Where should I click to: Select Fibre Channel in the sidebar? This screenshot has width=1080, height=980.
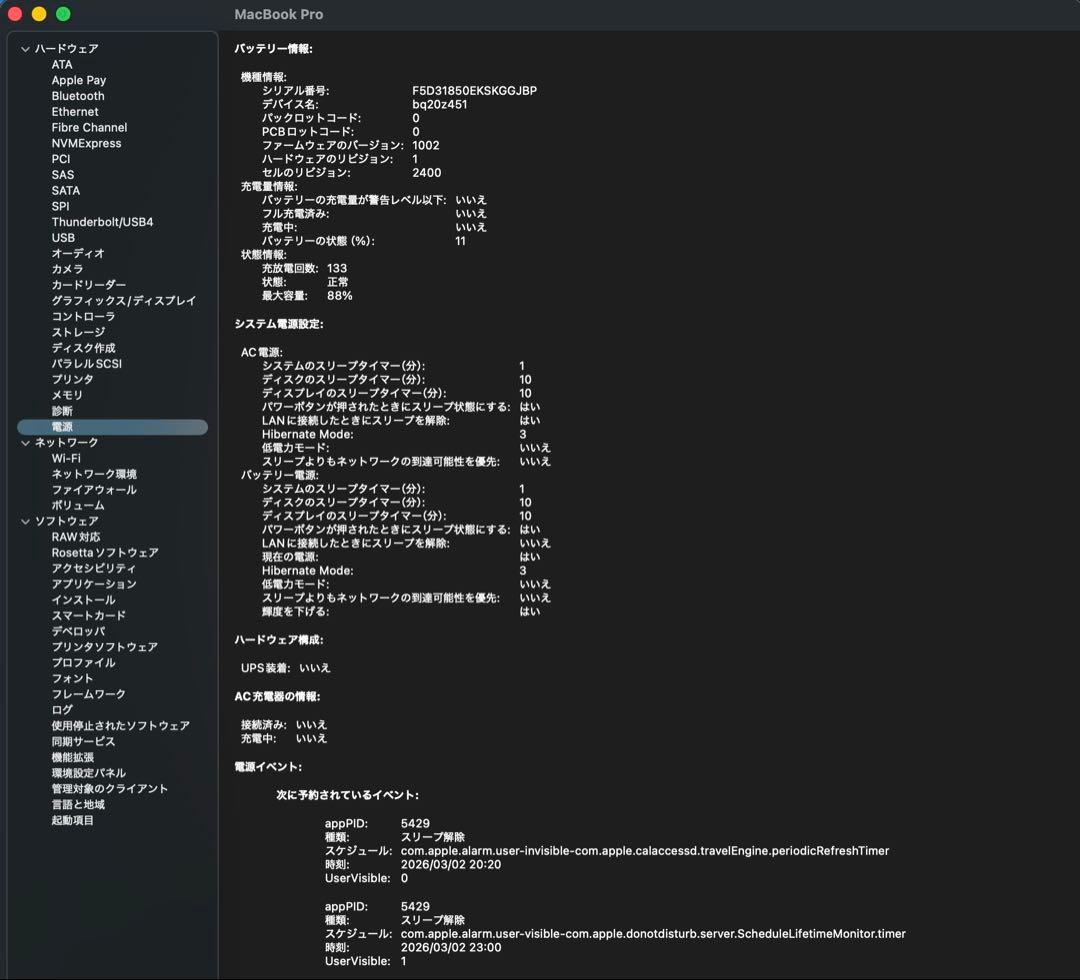coord(90,127)
